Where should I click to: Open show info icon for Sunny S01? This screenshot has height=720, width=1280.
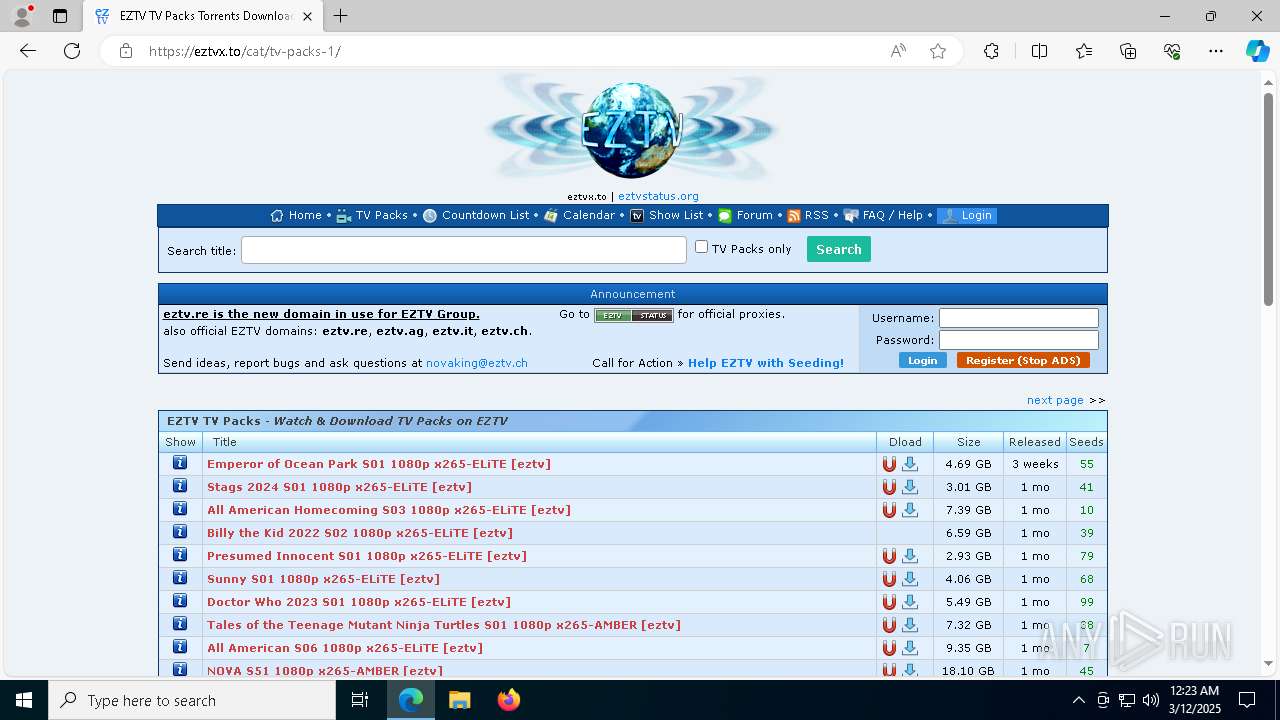tap(180, 578)
